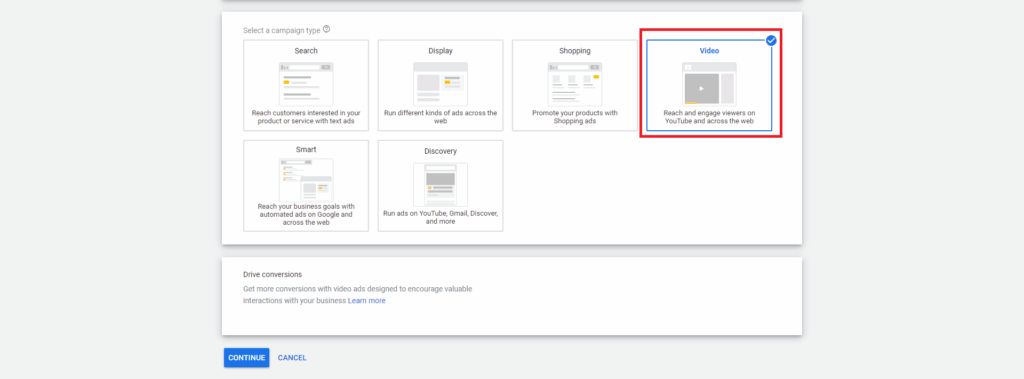The height and width of the screenshot is (379, 1024).
Task: Click the Video player illustration
Action: pos(709,84)
